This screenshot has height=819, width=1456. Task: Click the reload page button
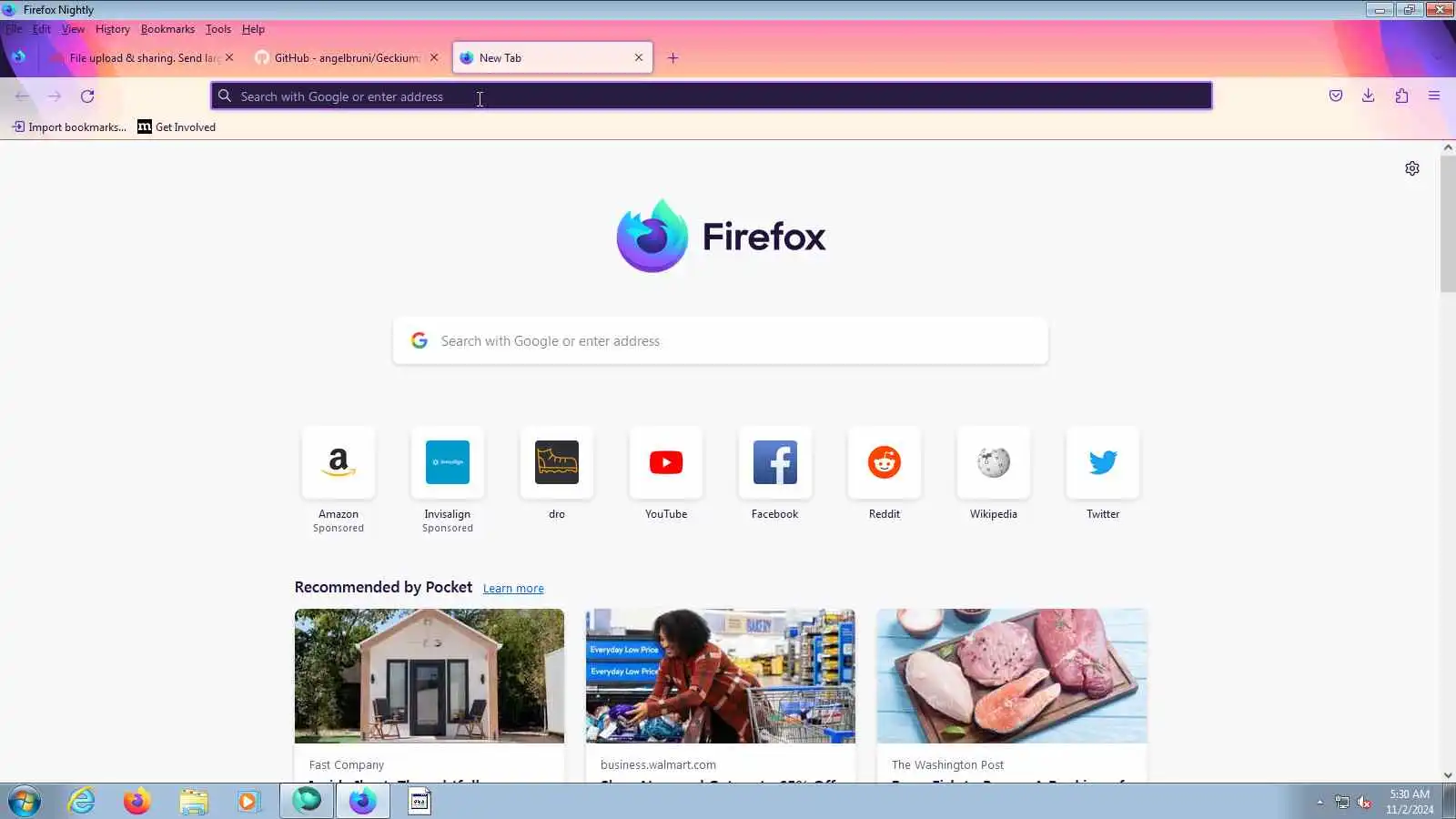click(87, 96)
